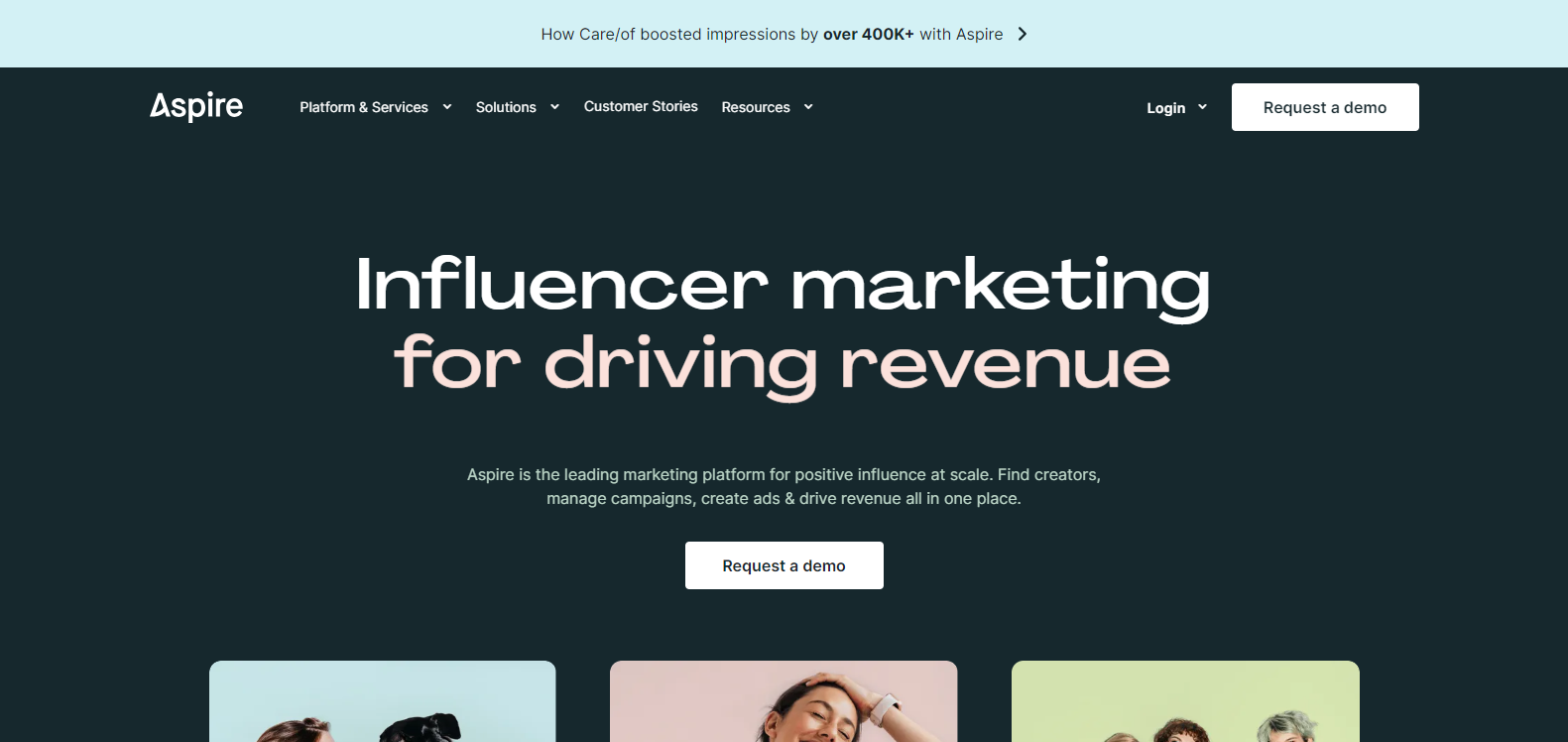Expand the Platform & Services chevron
Screen dimensions: 1568x742
[447, 107]
